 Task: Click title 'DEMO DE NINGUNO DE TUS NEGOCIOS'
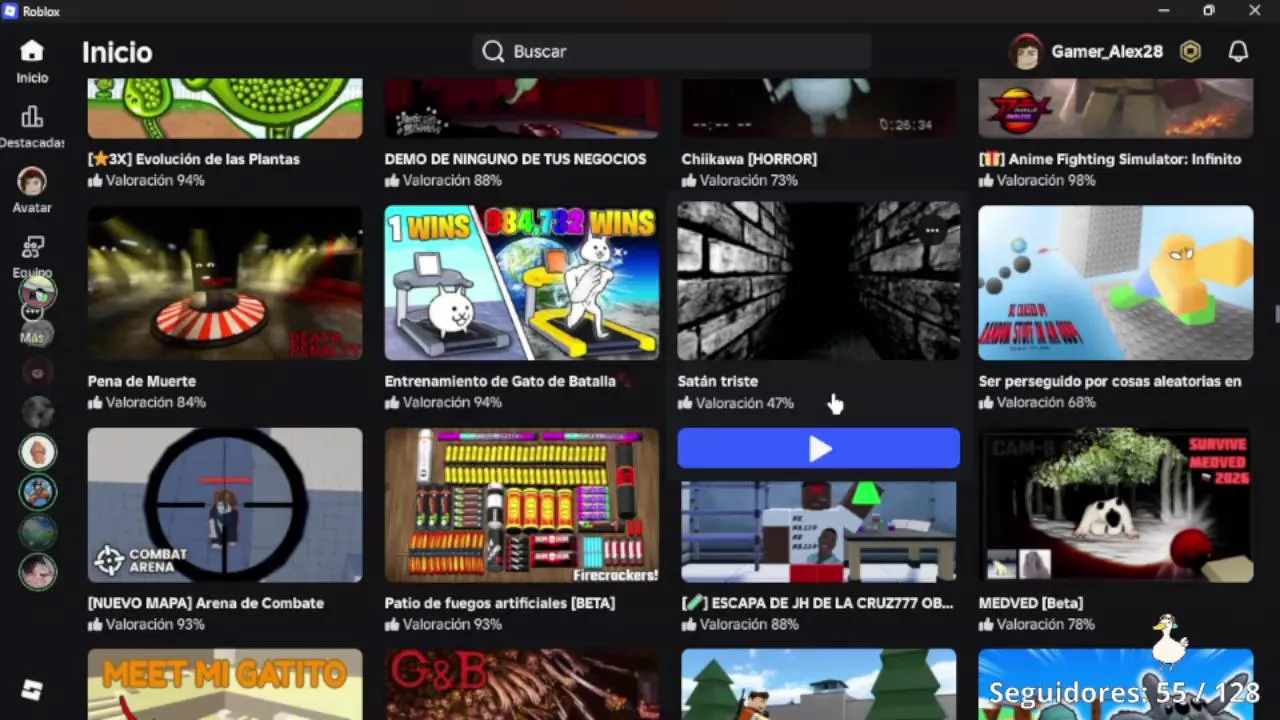(515, 159)
